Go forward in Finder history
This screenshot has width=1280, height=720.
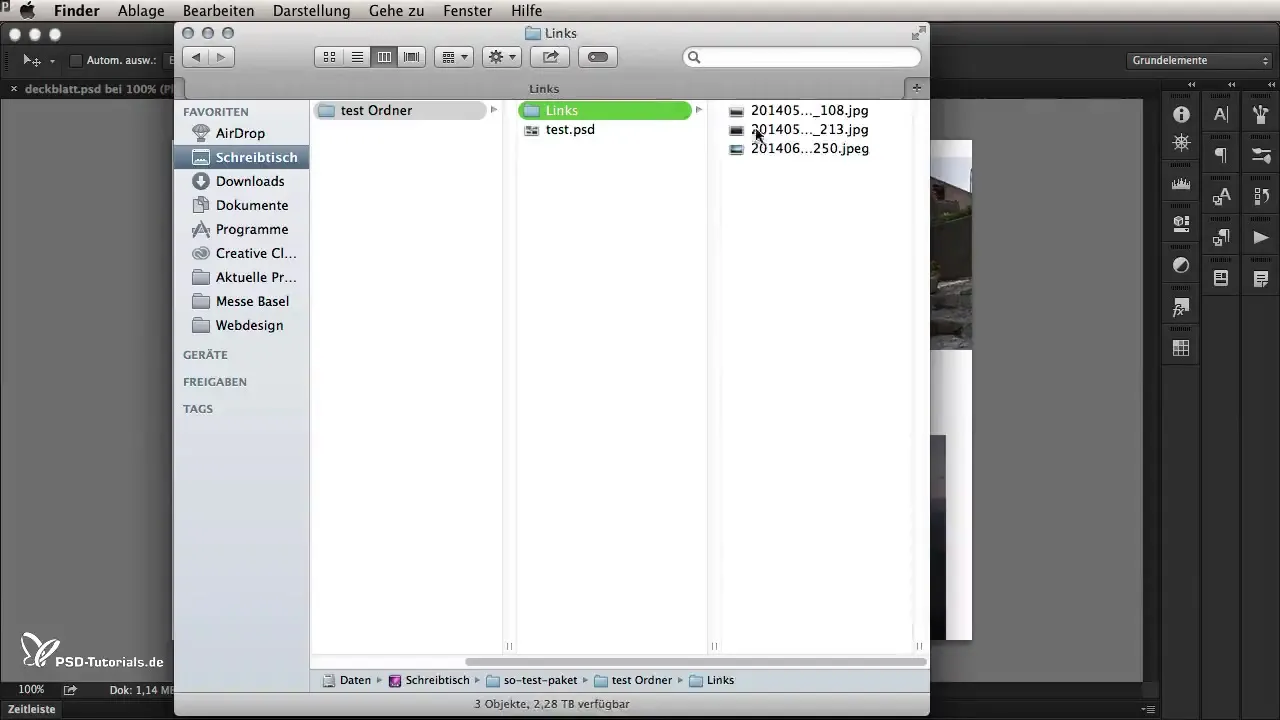point(222,57)
